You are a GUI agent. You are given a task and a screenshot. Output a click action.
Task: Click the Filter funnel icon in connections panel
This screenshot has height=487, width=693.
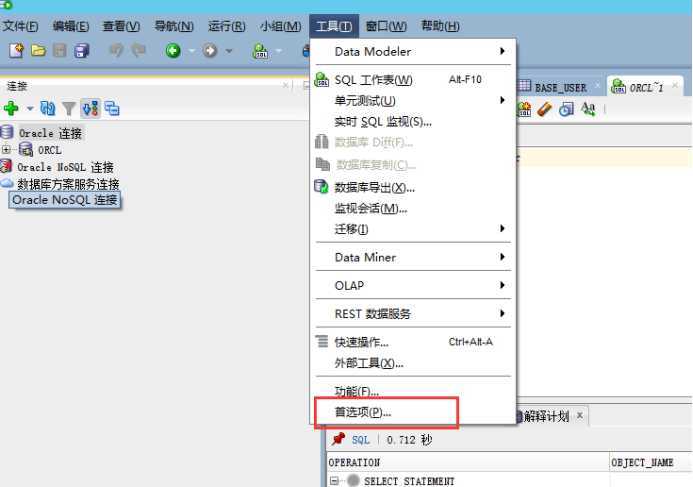tap(69, 109)
